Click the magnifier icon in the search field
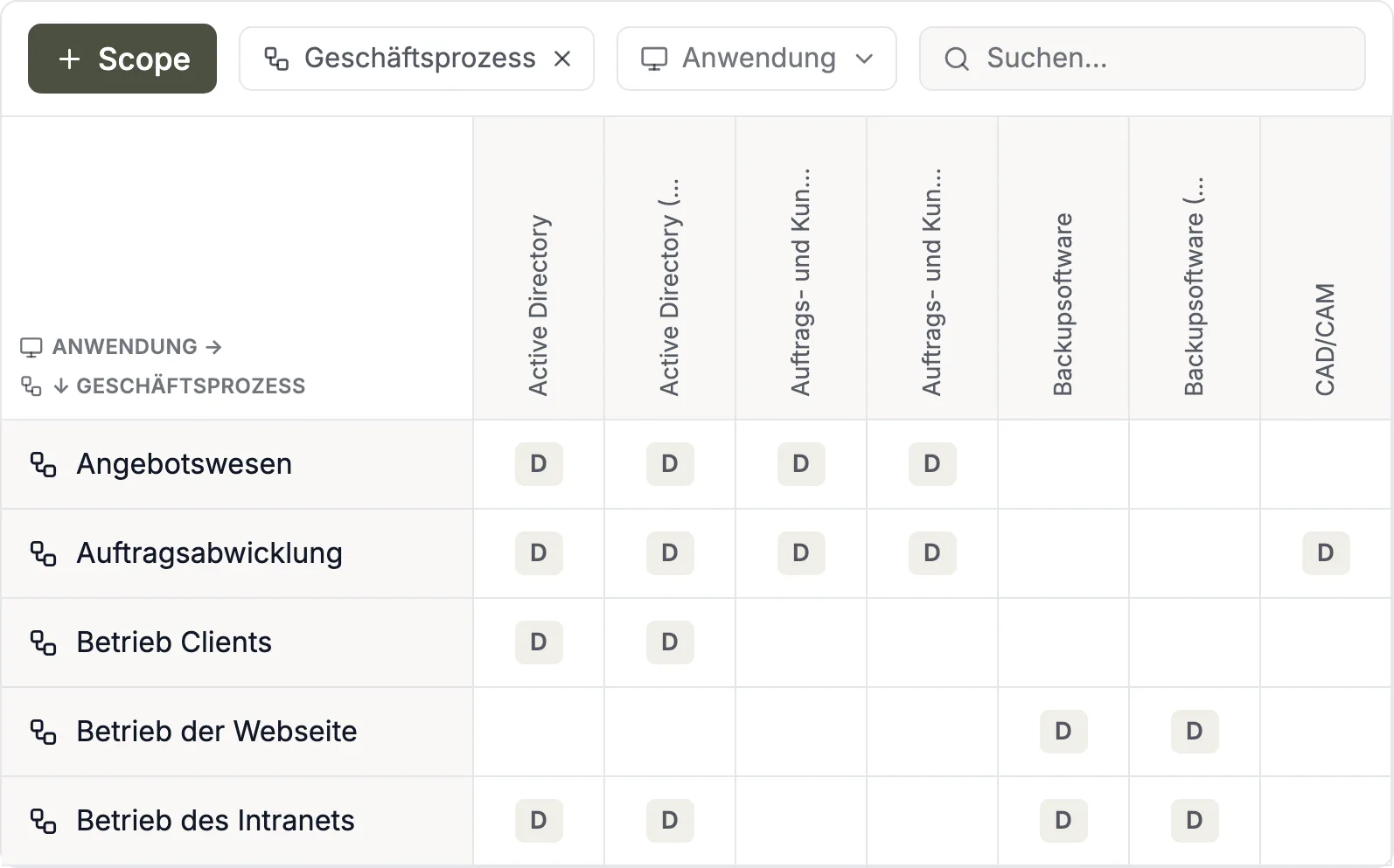 [957, 59]
